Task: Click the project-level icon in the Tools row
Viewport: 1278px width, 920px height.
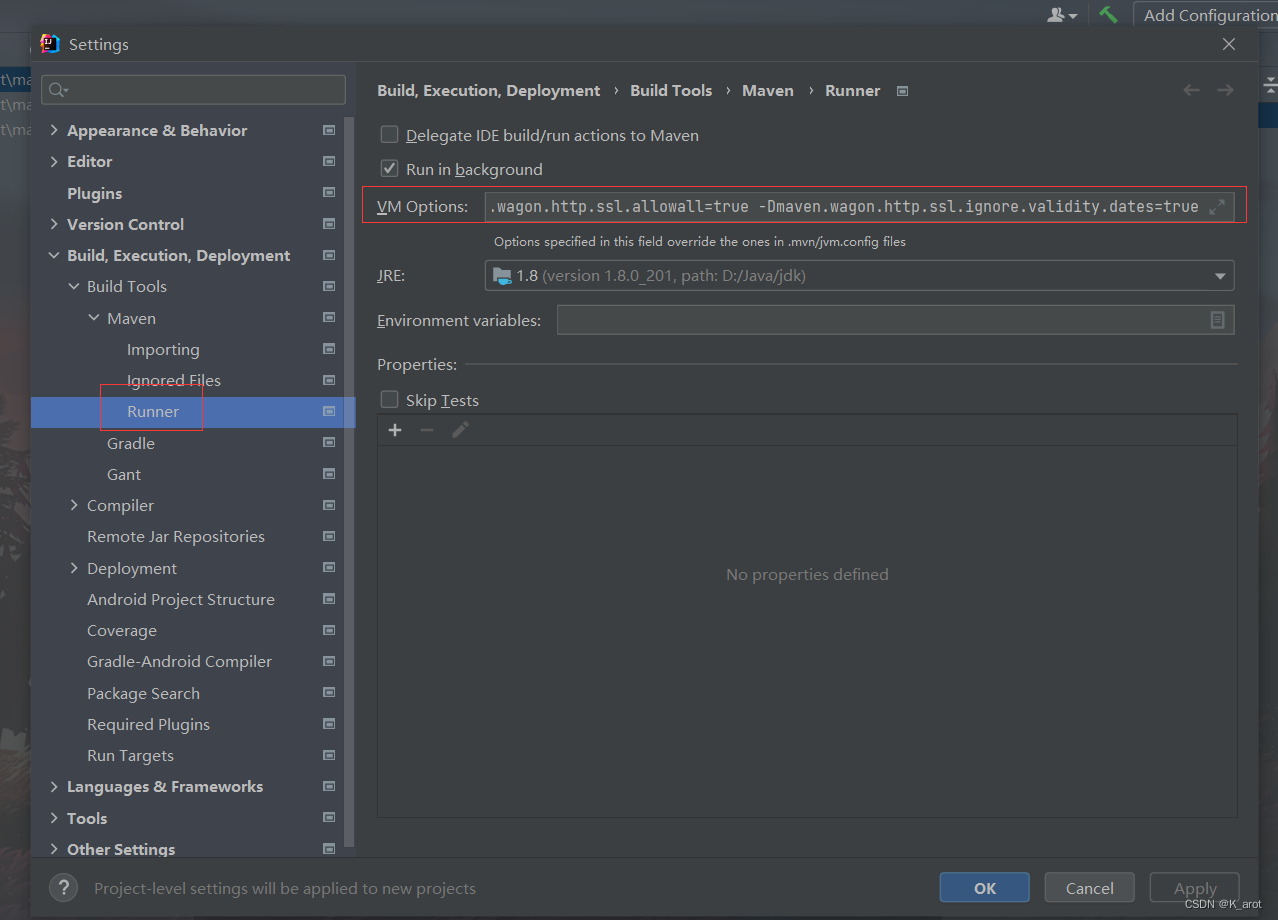Action: [329, 818]
